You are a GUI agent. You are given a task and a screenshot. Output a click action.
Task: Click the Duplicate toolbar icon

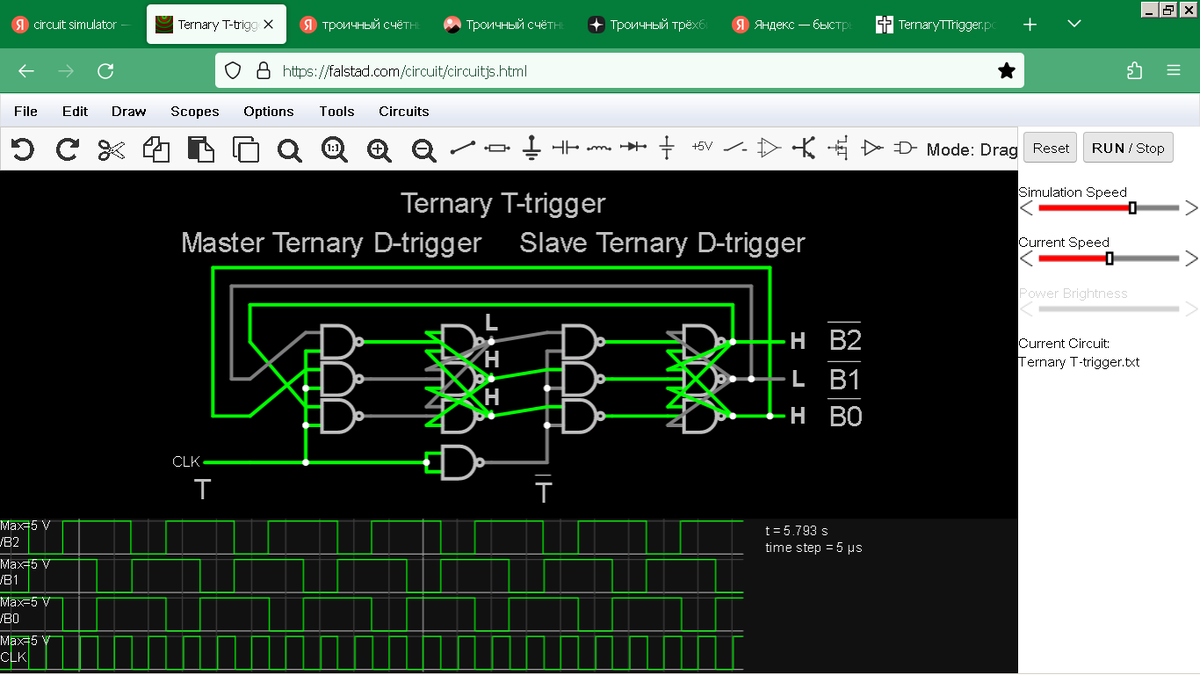[x=245, y=149]
